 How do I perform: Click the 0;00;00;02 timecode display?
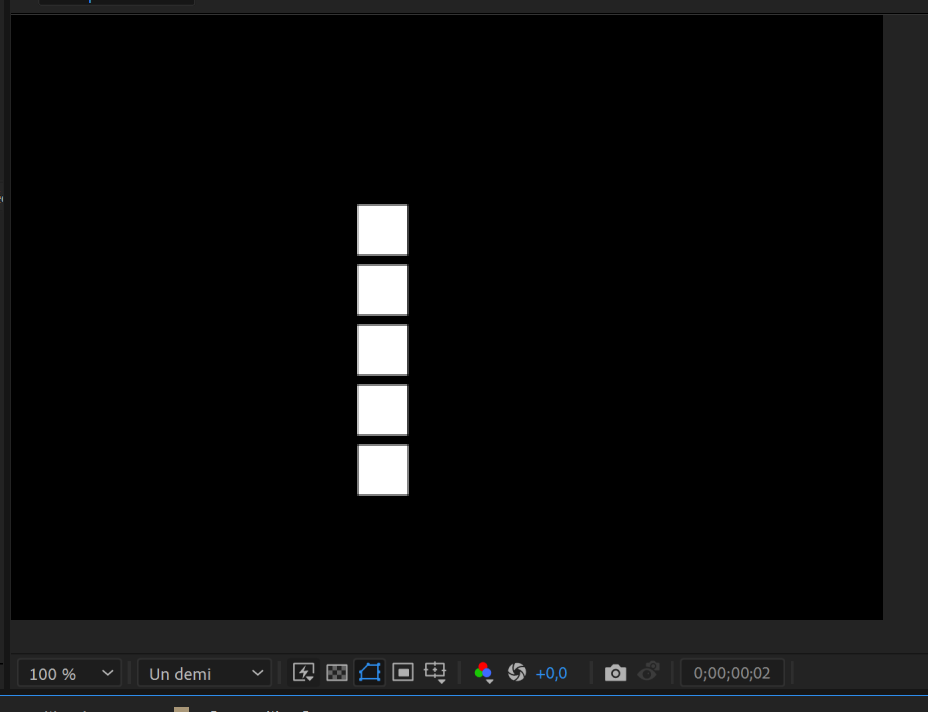click(732, 673)
